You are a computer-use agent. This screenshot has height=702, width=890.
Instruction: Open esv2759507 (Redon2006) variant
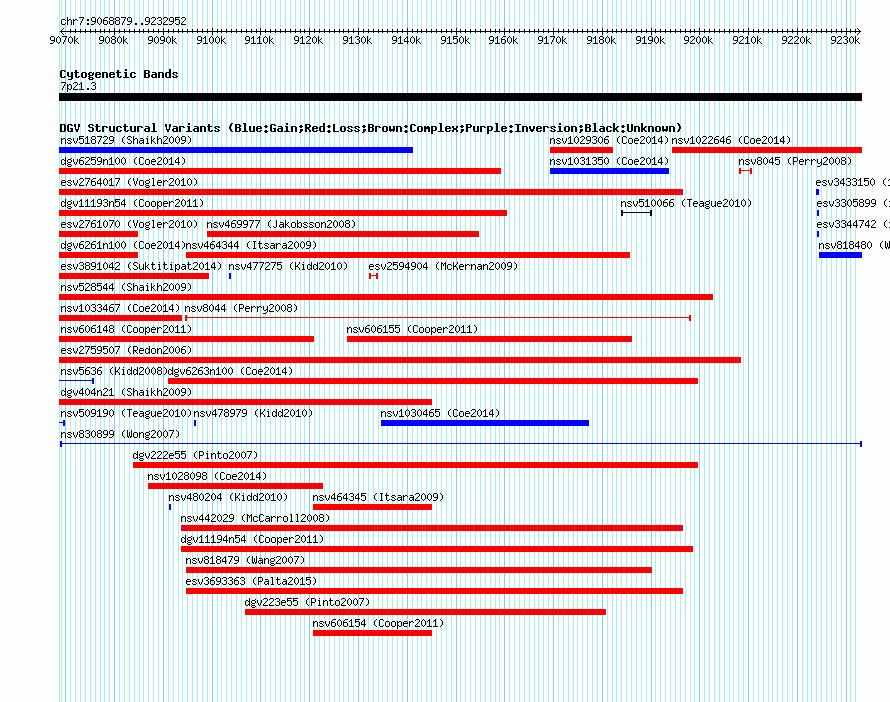[126, 350]
